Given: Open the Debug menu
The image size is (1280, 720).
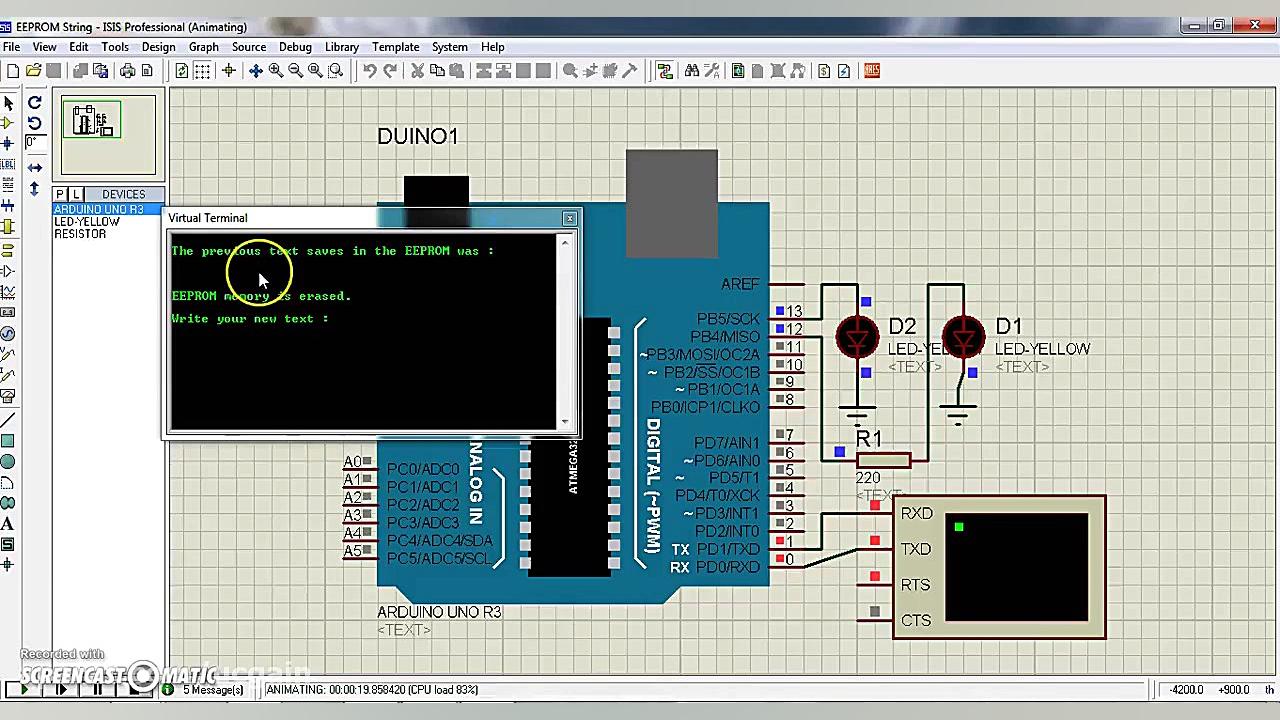Looking at the screenshot, I should pos(295,47).
